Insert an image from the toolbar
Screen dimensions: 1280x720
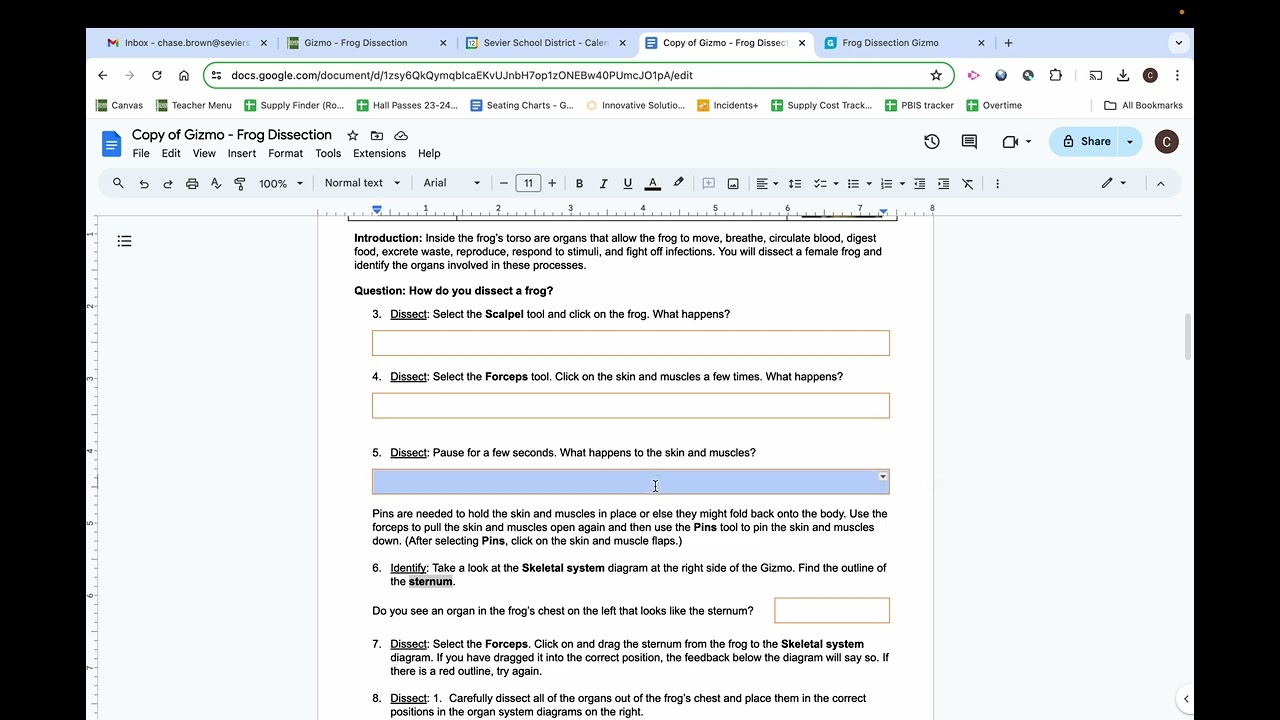click(x=733, y=183)
